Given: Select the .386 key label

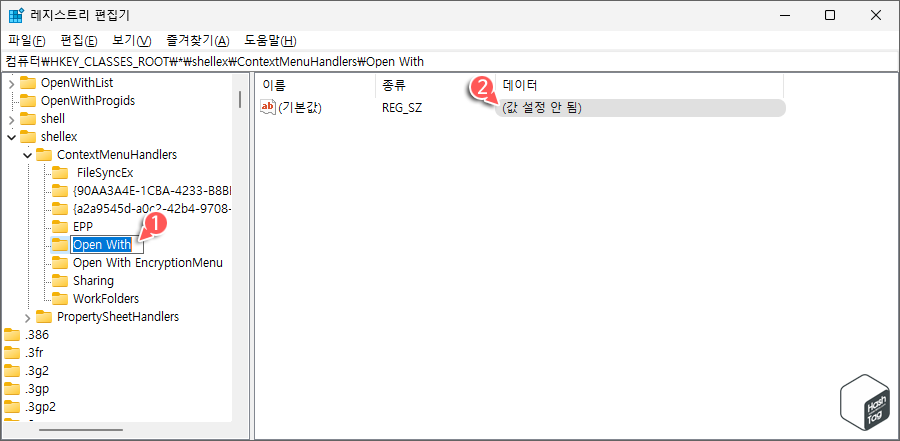Looking at the screenshot, I should pos(37,335).
